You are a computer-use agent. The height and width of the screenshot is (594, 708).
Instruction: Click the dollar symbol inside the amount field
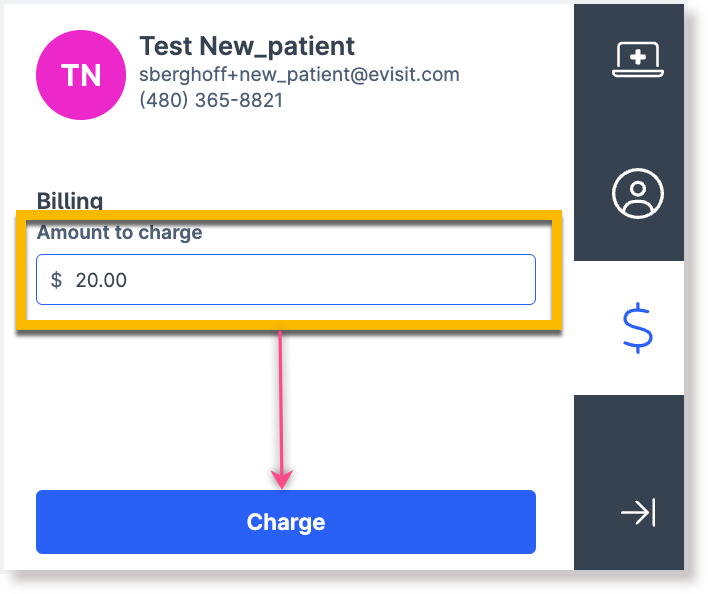pyautogui.click(x=56, y=280)
